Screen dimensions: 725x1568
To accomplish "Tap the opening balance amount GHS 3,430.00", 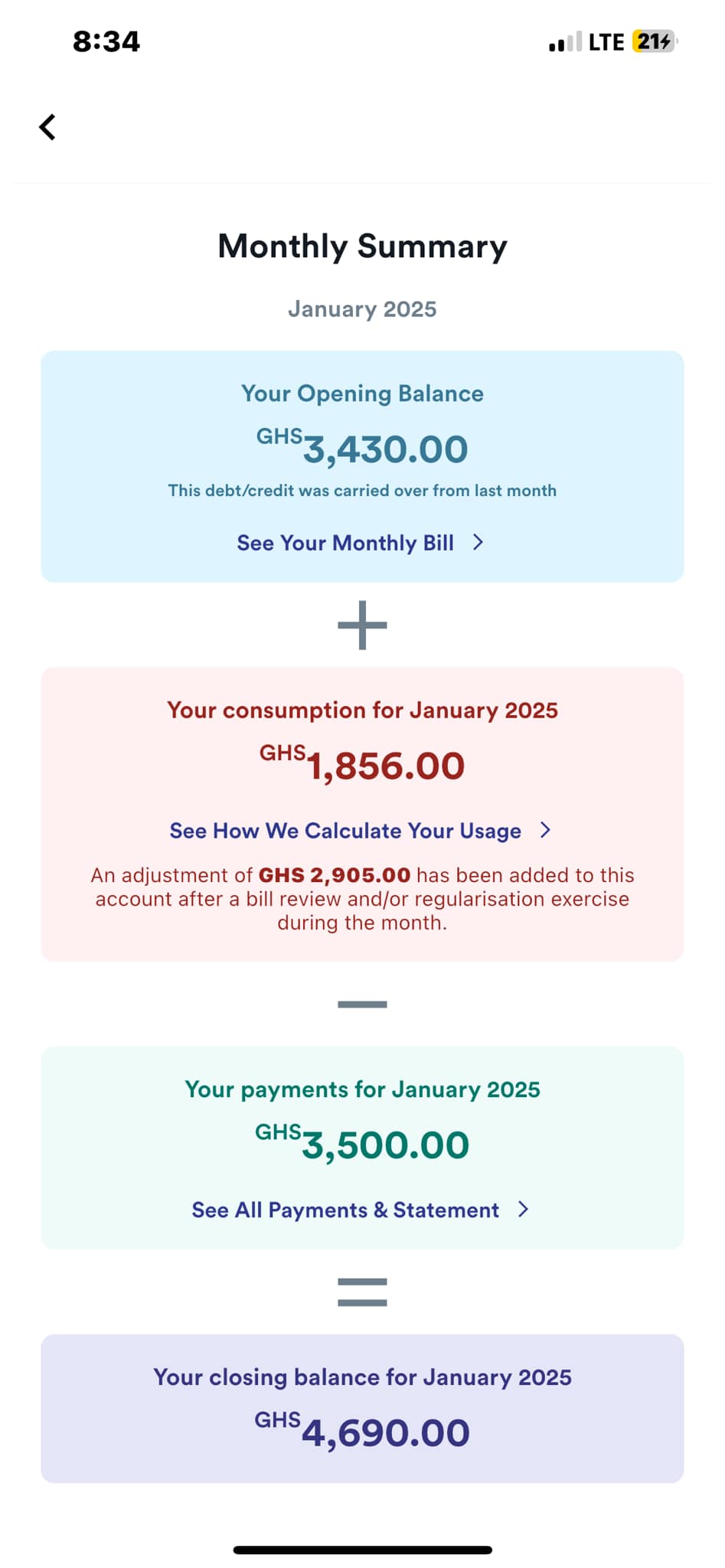I will point(362,449).
